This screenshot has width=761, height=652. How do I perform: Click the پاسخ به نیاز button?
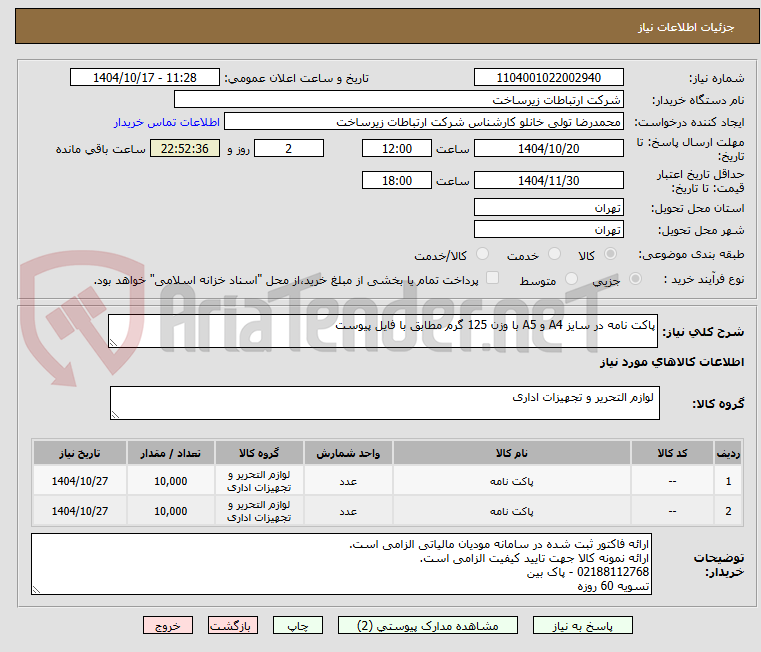tap(582, 625)
